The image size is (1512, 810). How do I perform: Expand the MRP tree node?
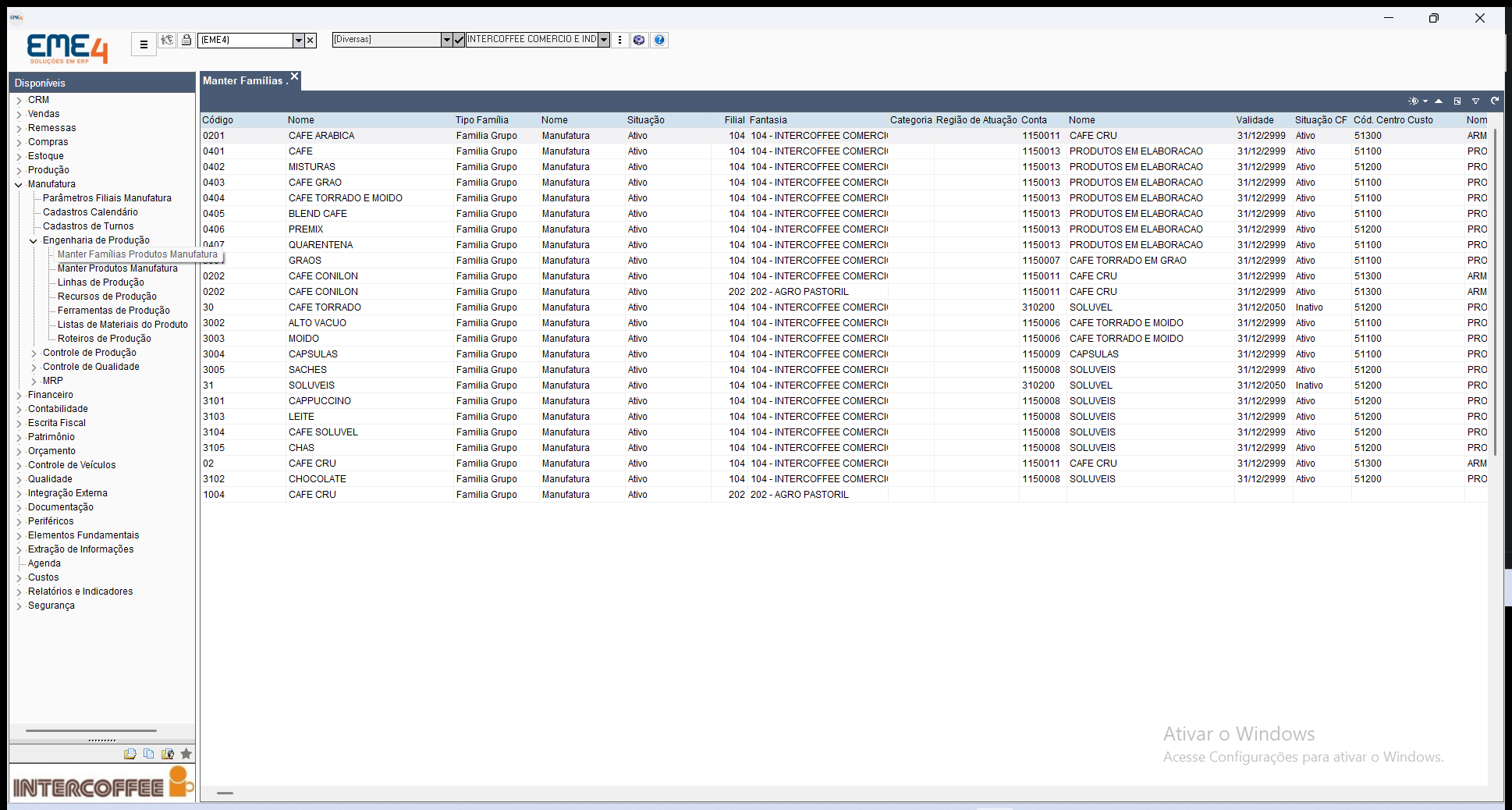[34, 382]
